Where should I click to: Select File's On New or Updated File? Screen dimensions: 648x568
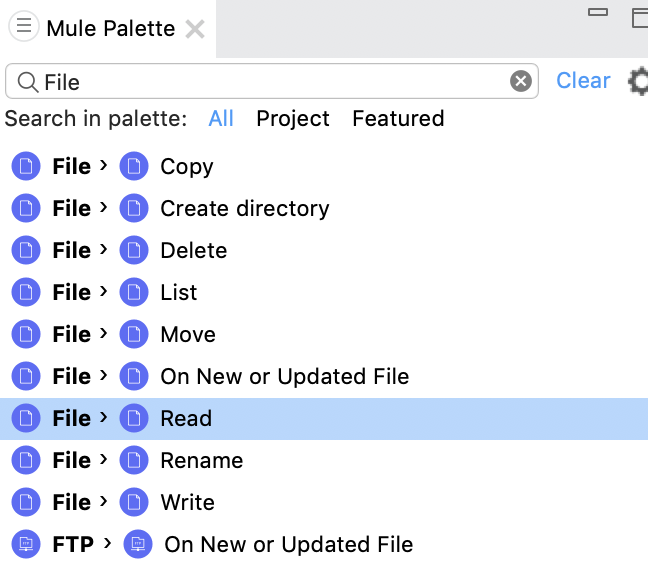pyautogui.click(x=285, y=377)
